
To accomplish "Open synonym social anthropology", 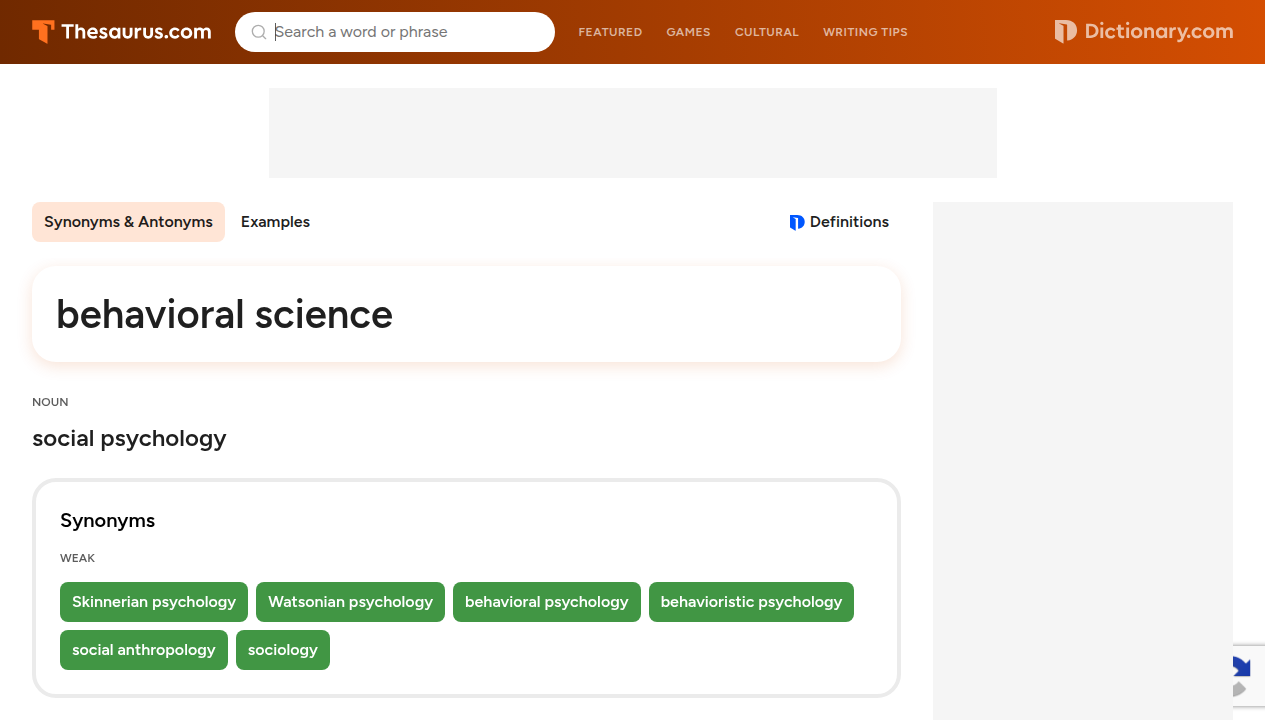I will [x=144, y=650].
